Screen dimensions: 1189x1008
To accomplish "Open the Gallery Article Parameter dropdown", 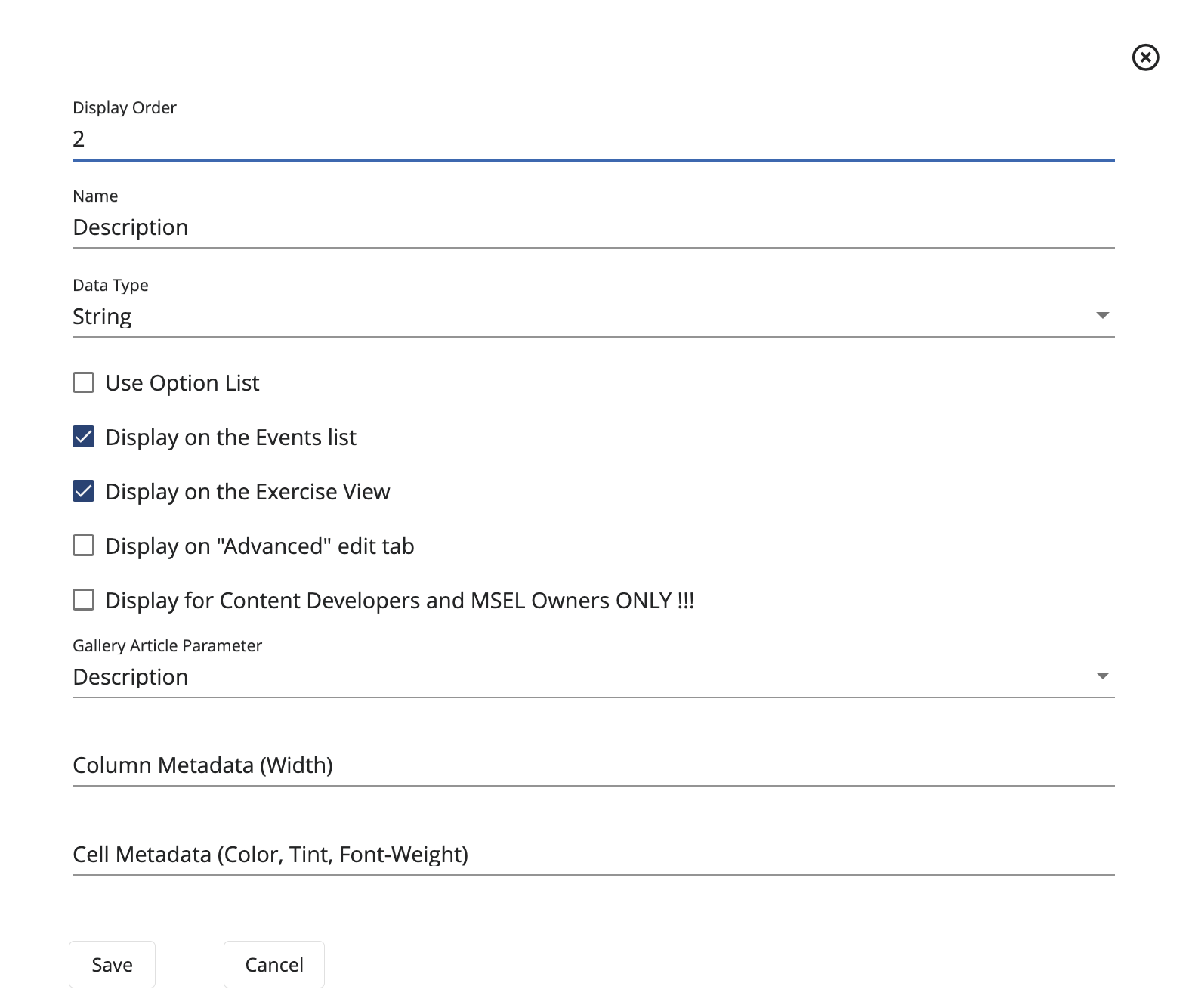I will tap(593, 677).
